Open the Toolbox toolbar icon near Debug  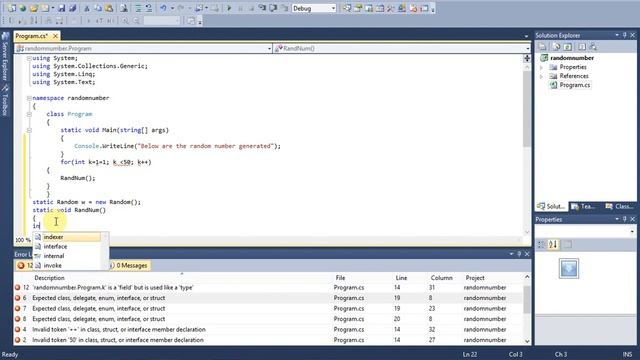click(391, 8)
